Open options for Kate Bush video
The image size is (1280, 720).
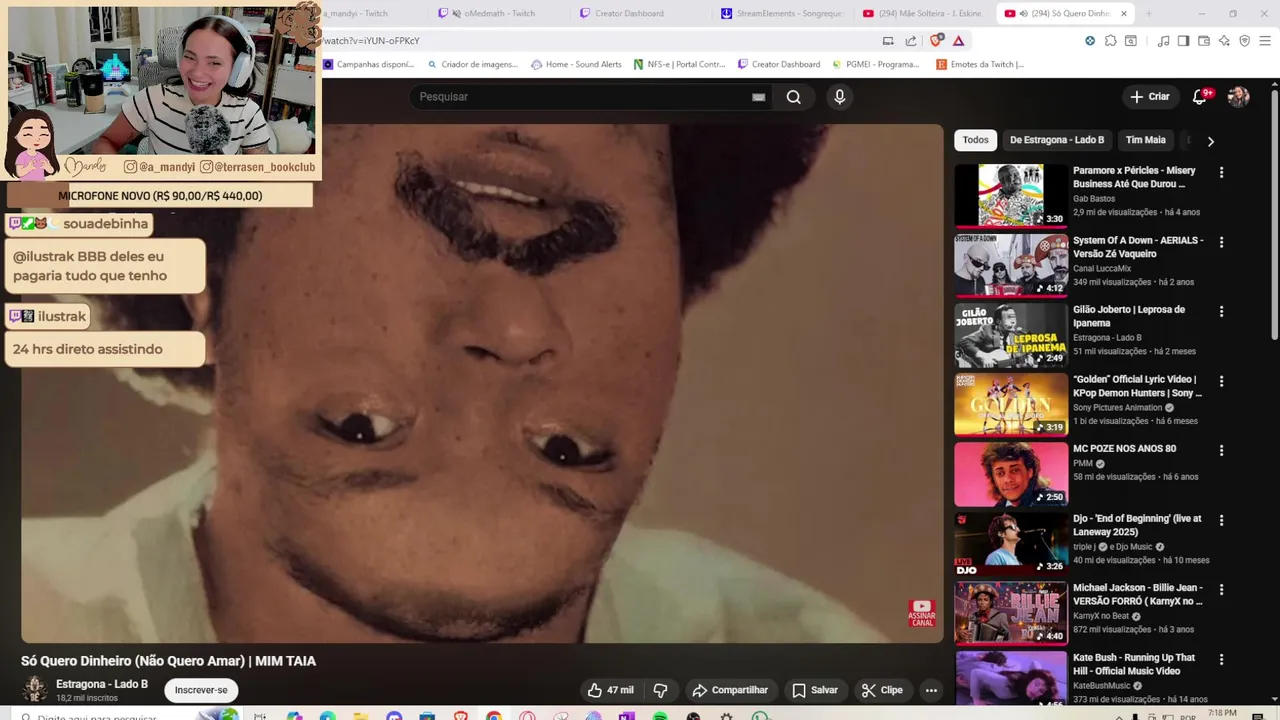[1221, 659]
